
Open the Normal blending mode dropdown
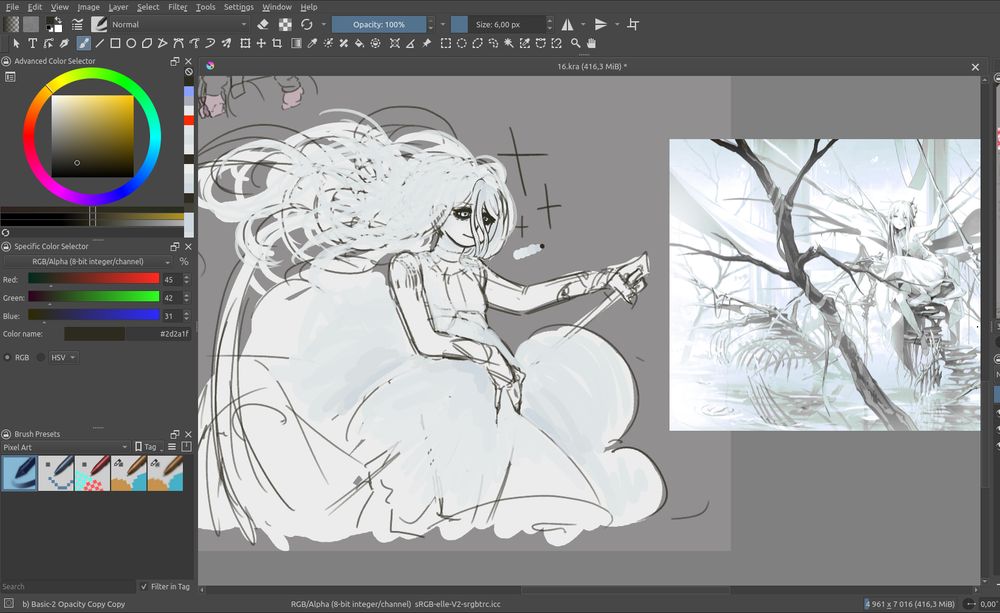(180, 24)
